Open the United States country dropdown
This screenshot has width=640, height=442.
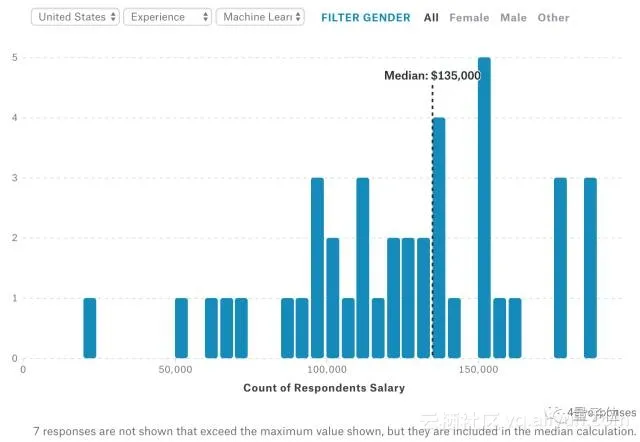76,17
